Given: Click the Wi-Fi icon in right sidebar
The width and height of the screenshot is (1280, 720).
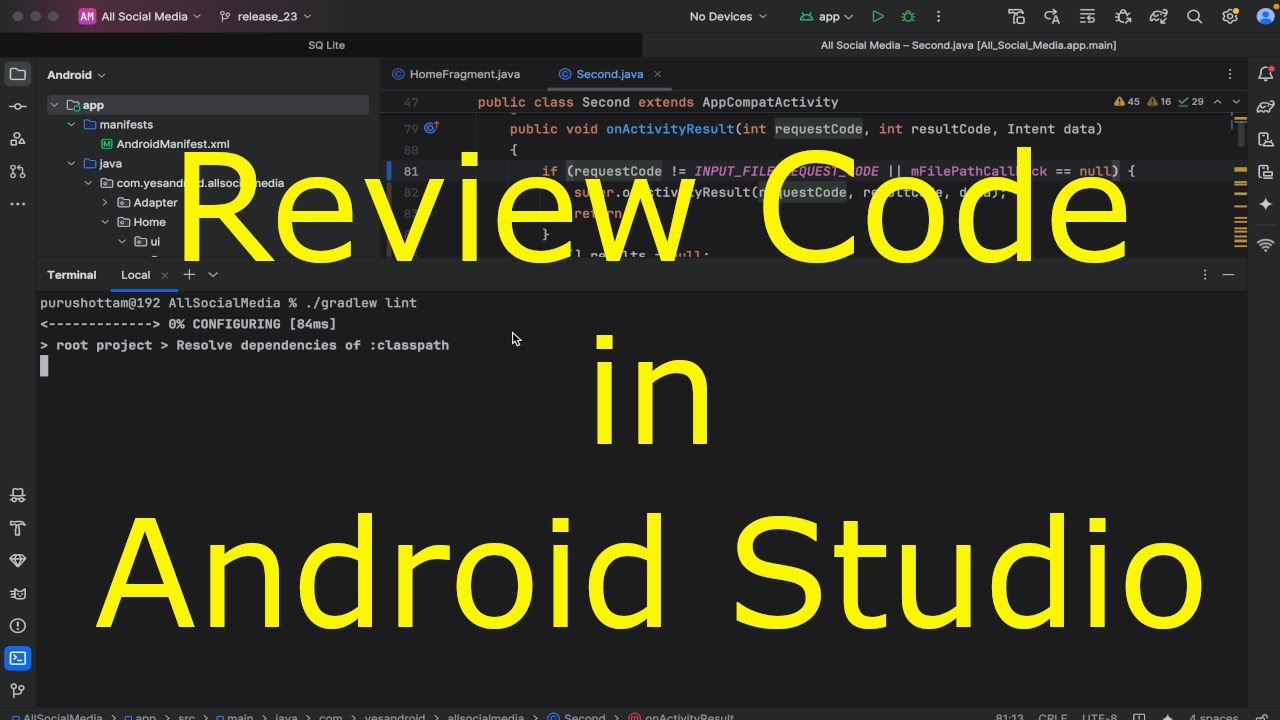Looking at the screenshot, I should 1266,244.
